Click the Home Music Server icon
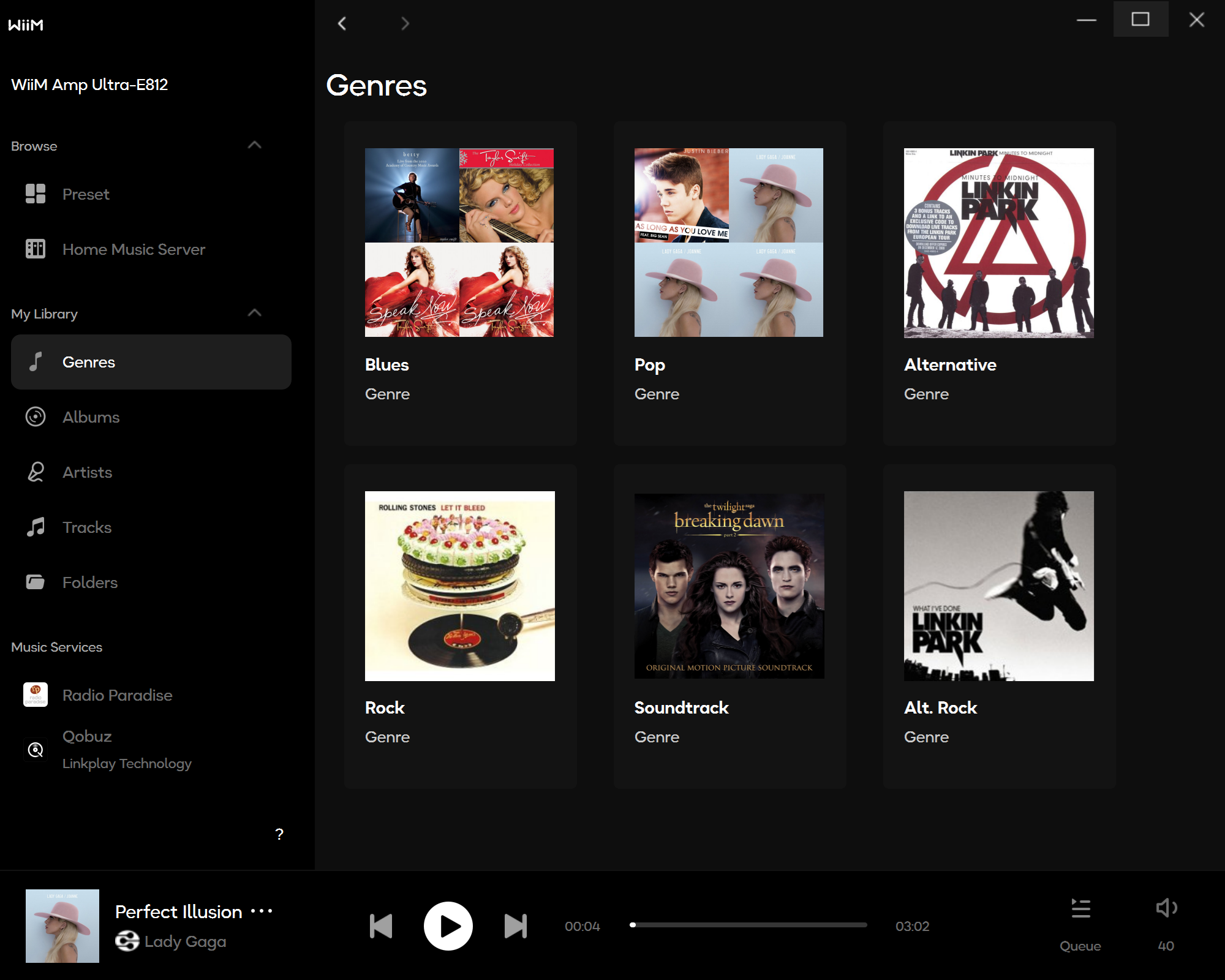1225x980 pixels. point(36,249)
